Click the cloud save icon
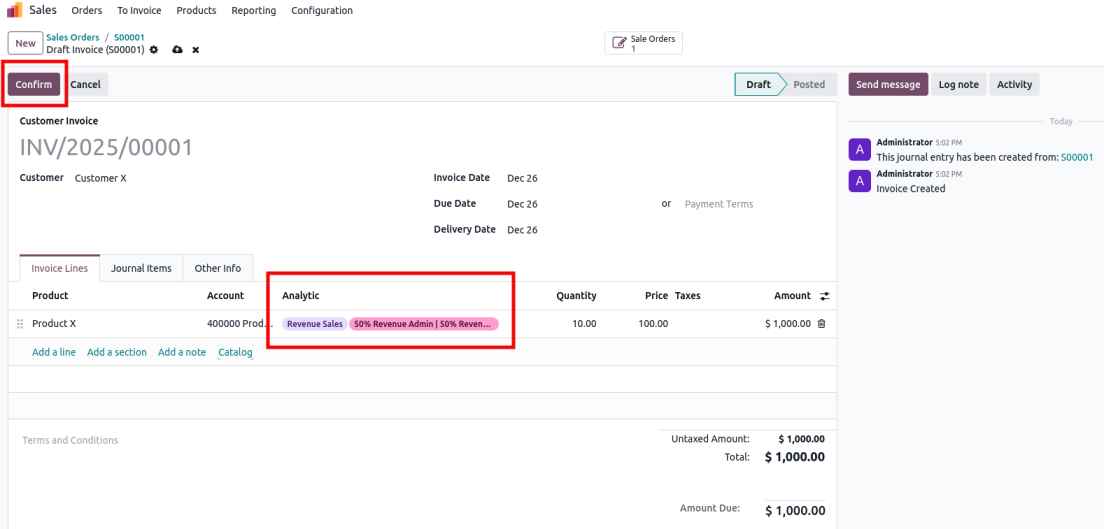 (x=177, y=50)
